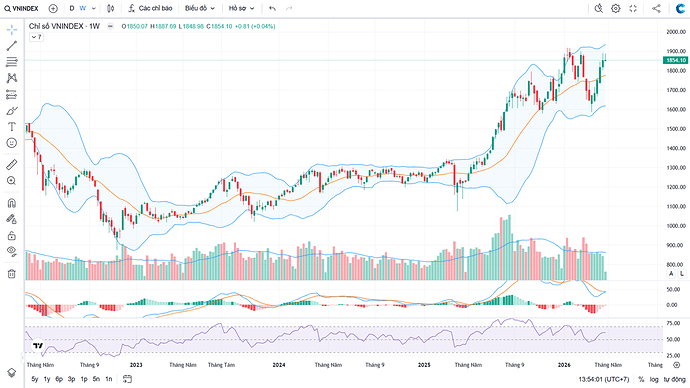Open the go to date calendar
690x388 pixels.
tap(128, 379)
